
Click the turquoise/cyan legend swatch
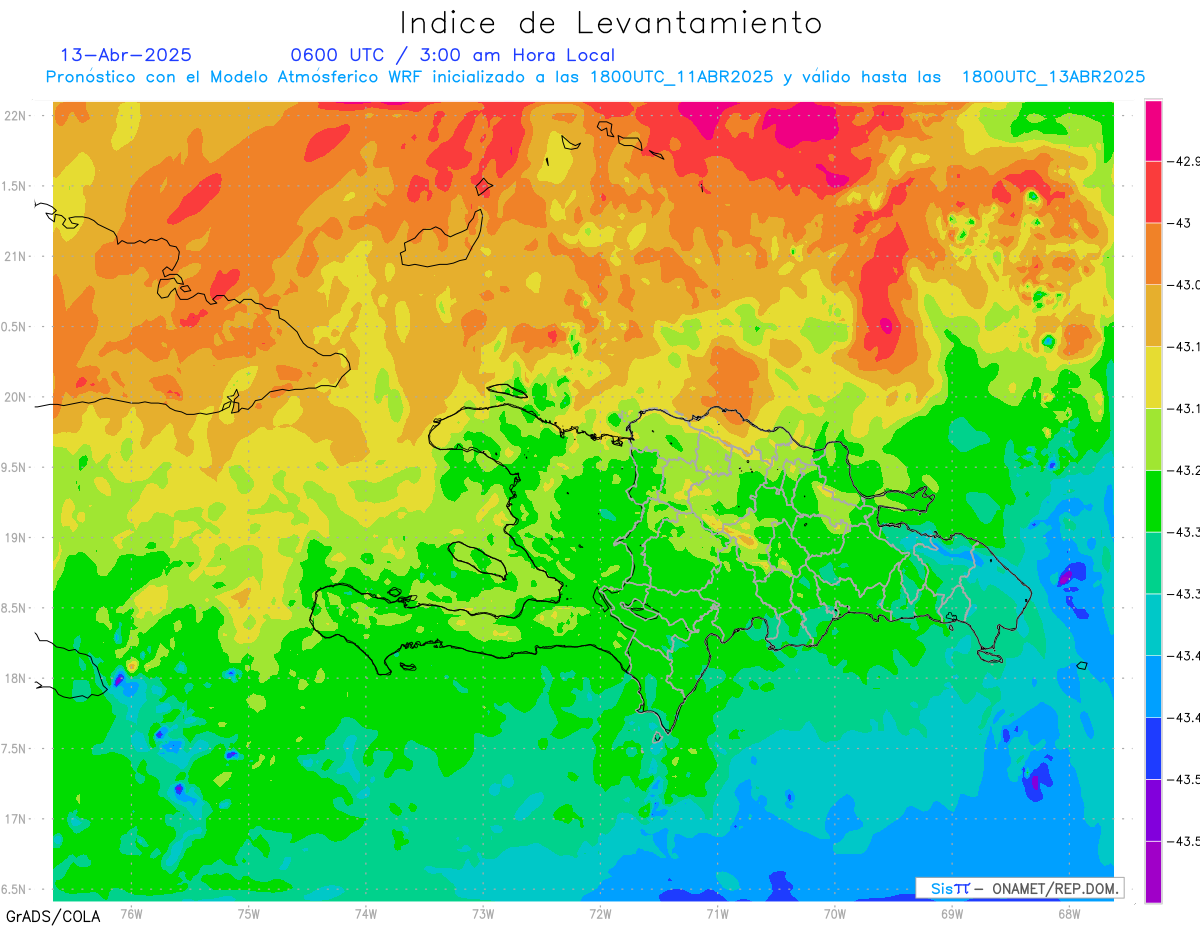click(x=1153, y=624)
